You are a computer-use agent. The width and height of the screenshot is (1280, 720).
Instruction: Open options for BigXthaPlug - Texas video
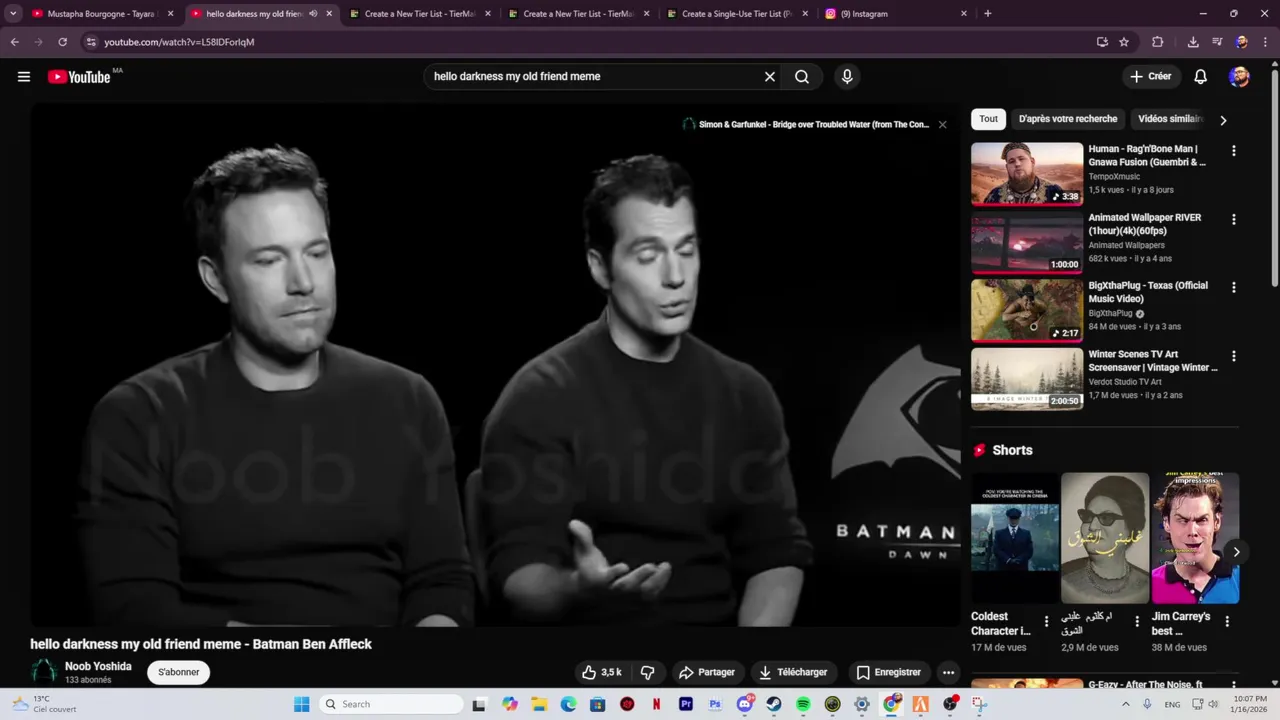click(1233, 287)
